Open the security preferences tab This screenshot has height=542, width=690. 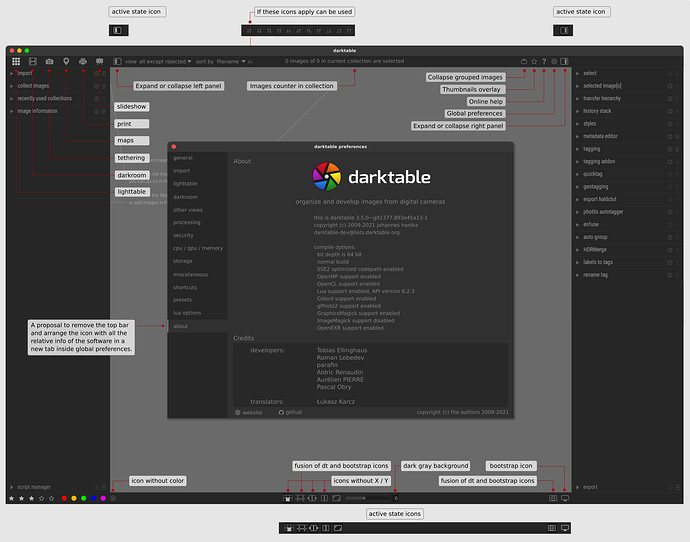pyautogui.click(x=198, y=235)
